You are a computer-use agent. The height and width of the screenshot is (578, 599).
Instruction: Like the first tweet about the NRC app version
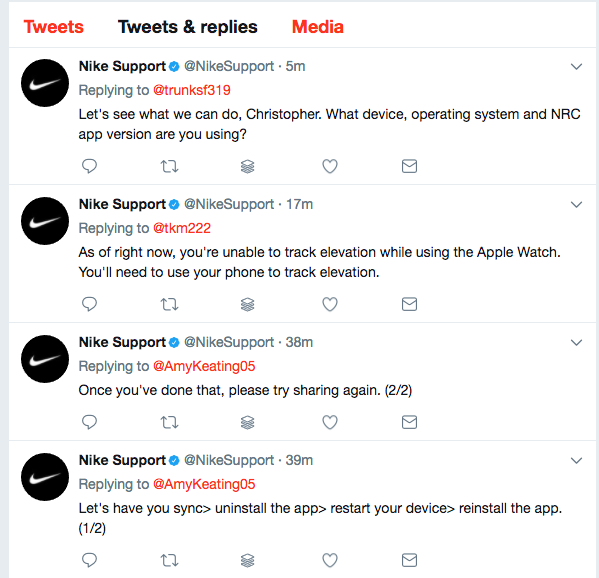coord(330,166)
